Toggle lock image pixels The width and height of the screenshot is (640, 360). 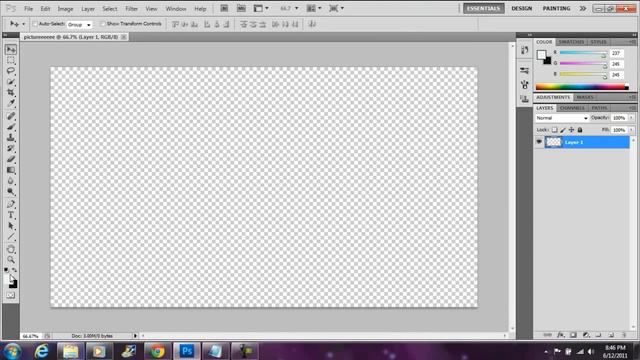click(x=563, y=130)
